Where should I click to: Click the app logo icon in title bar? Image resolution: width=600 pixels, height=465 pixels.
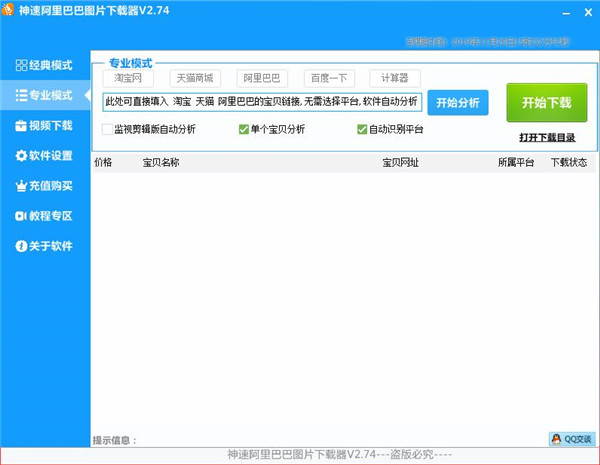point(8,10)
